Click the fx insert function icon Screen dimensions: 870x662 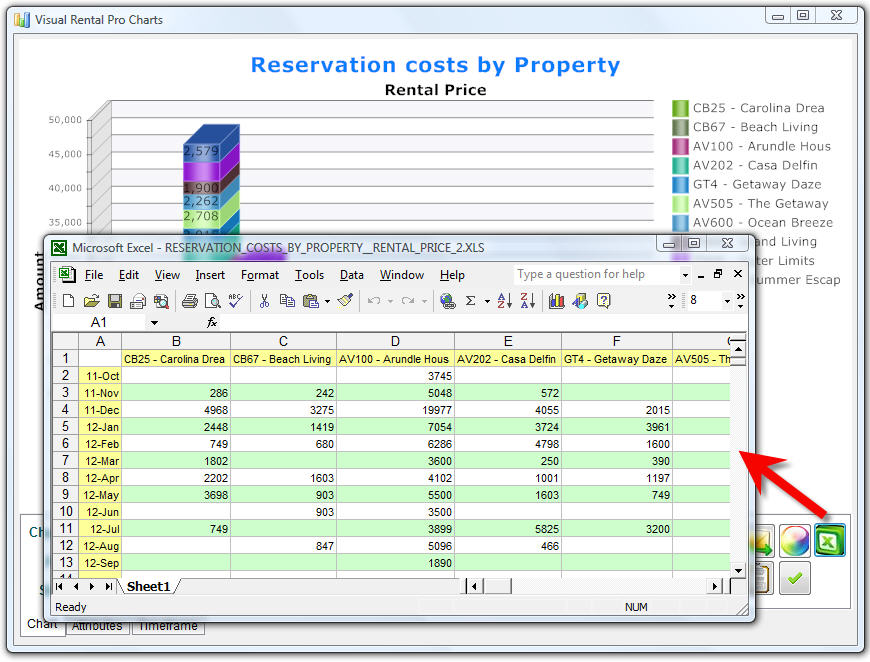point(212,322)
